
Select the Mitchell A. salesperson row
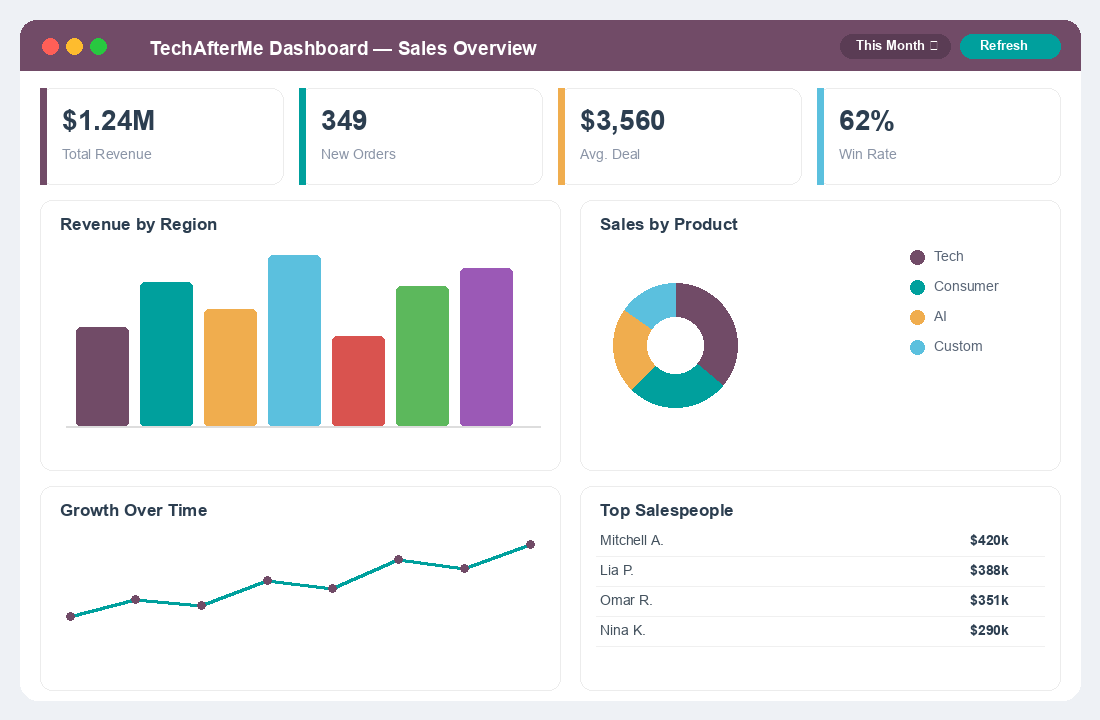(x=820, y=541)
